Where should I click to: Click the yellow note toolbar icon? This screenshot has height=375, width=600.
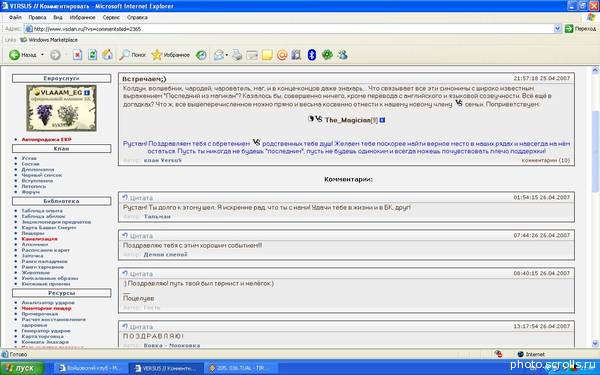[267, 55]
